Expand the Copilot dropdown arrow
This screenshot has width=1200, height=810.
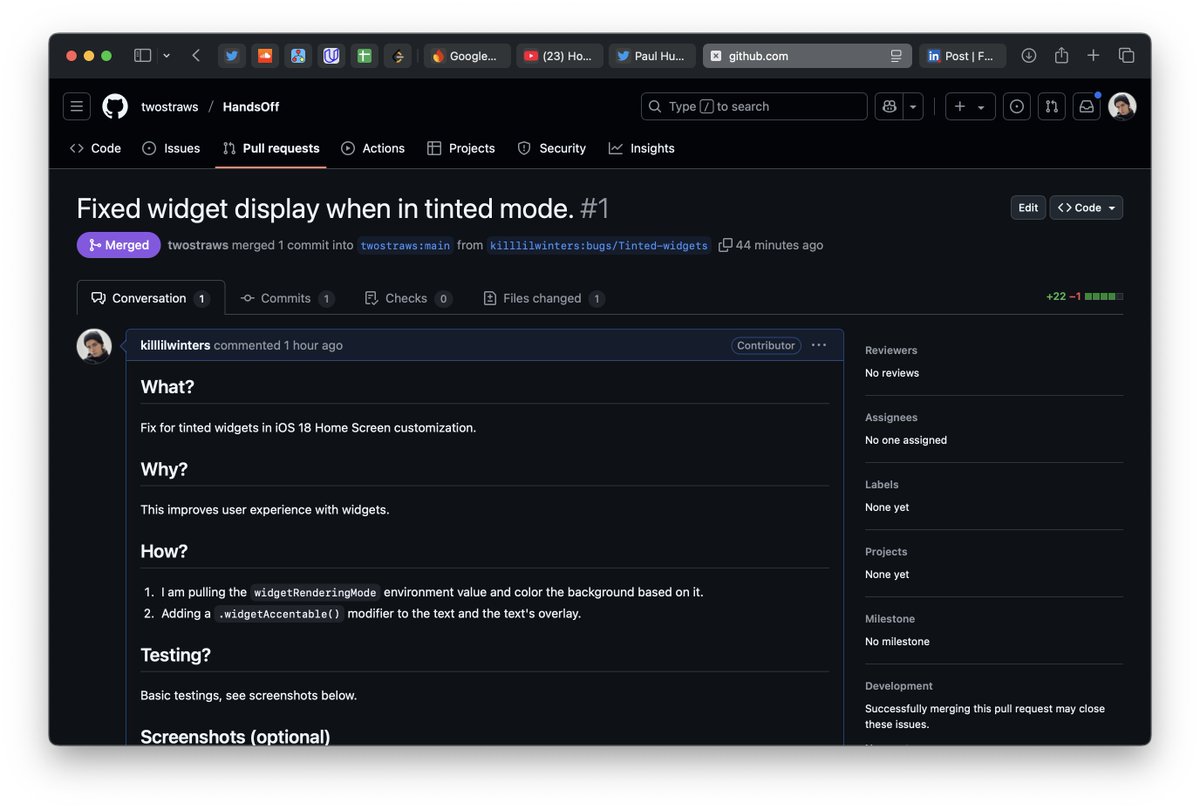point(912,106)
